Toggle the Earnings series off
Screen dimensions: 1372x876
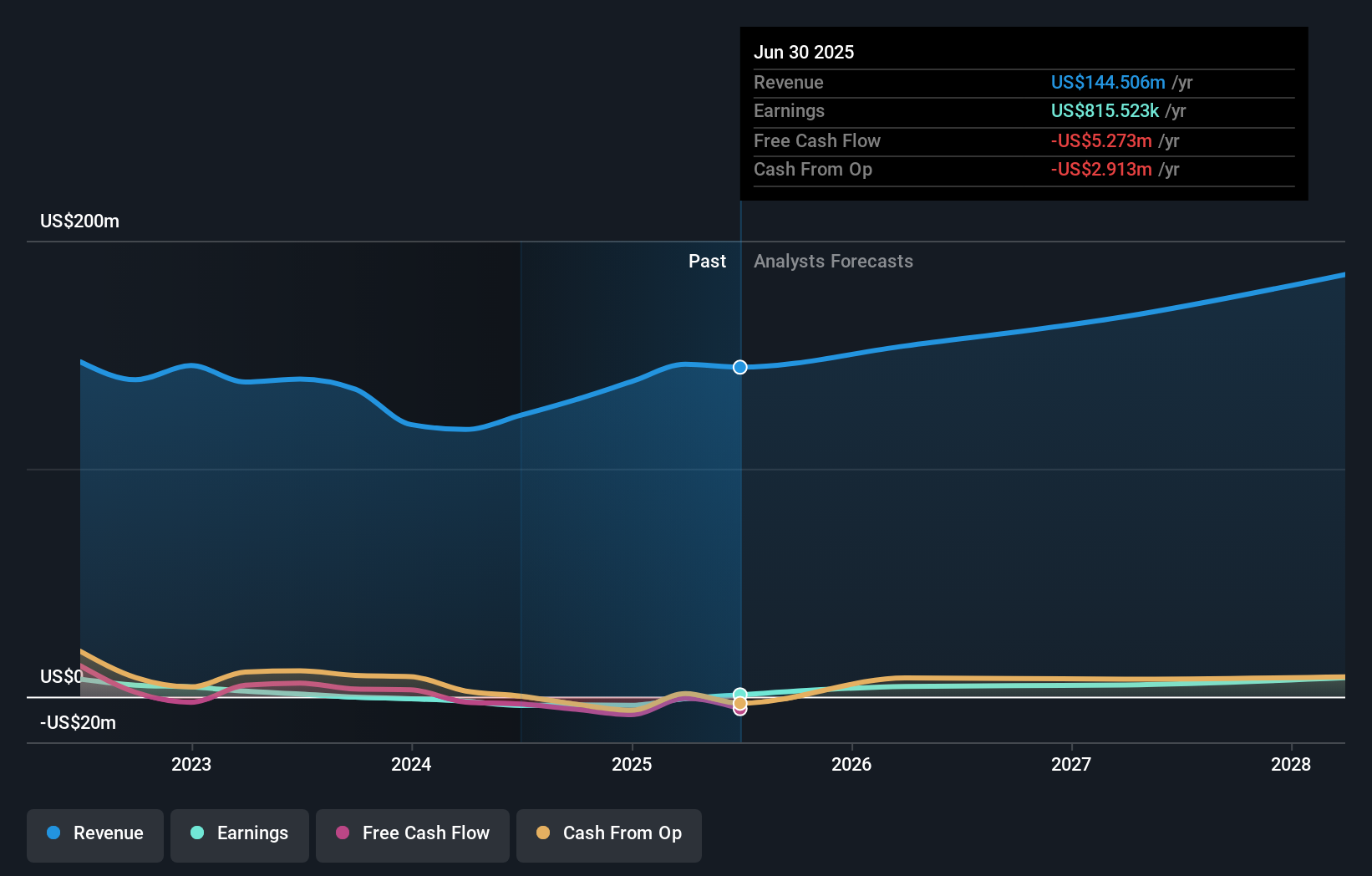coord(239,833)
